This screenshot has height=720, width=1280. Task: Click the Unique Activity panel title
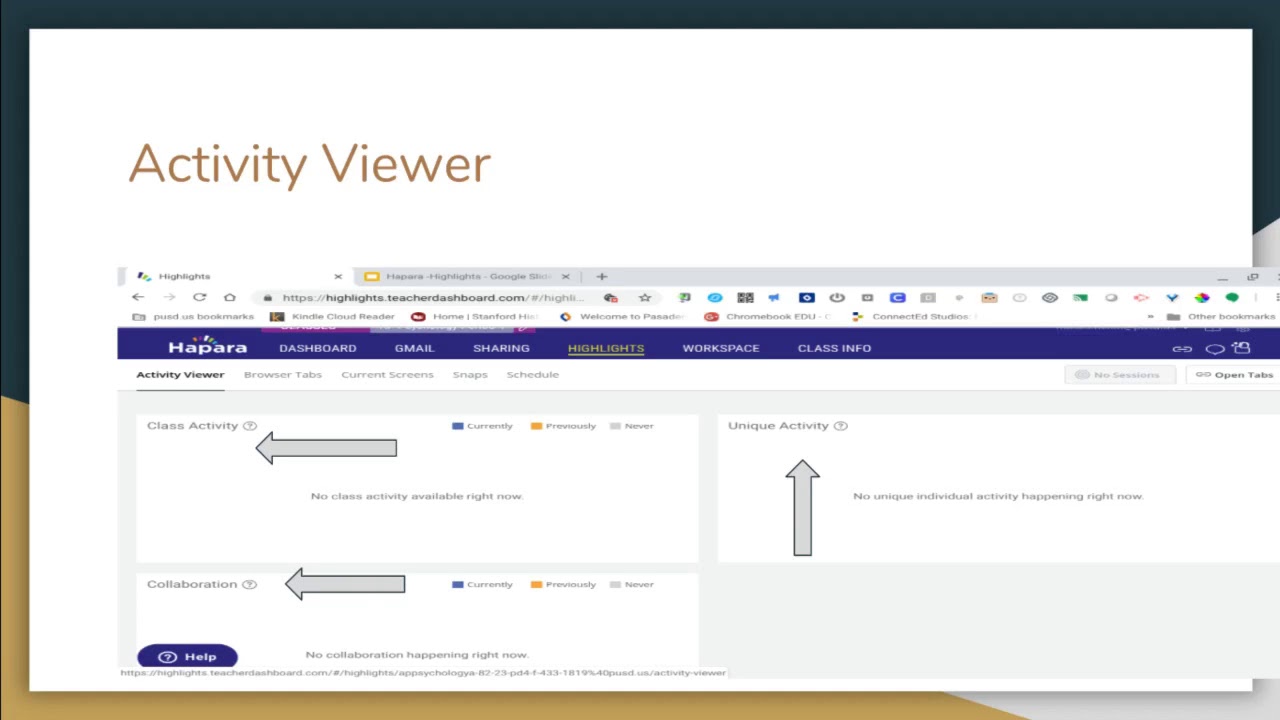point(779,426)
